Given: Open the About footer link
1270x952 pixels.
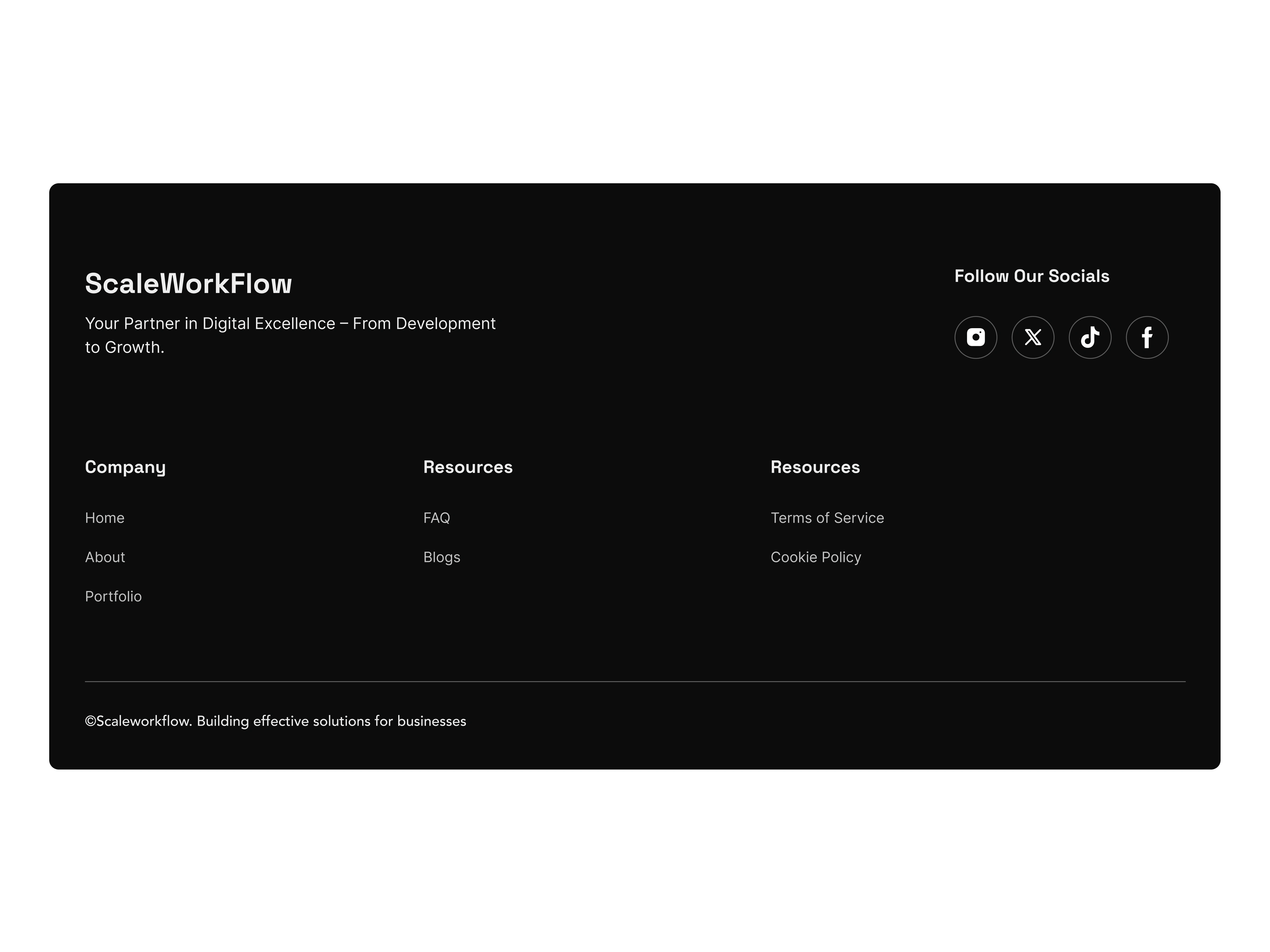Looking at the screenshot, I should [x=105, y=557].
